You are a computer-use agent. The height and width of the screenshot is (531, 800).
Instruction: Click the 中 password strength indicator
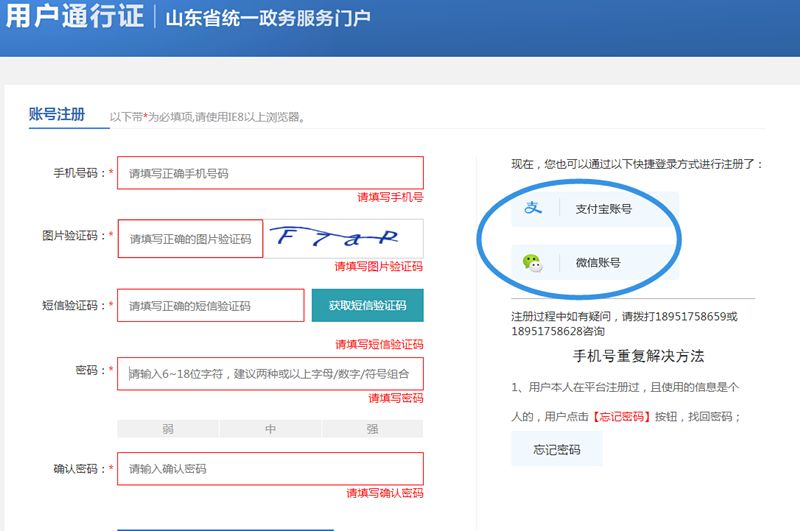tap(270, 429)
